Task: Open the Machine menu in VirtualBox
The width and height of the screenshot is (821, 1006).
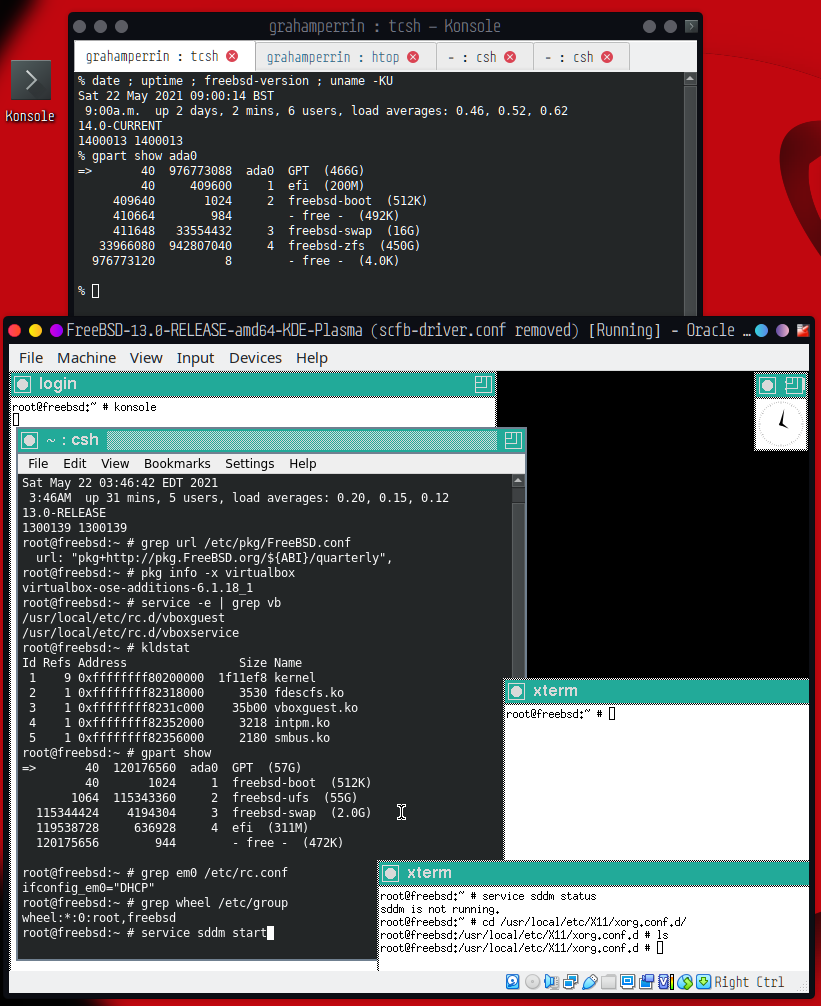Action: pos(86,358)
